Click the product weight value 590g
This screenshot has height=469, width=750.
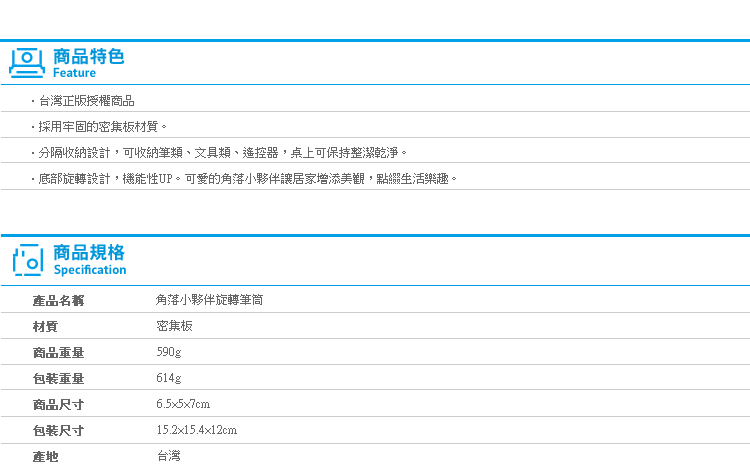pos(169,352)
